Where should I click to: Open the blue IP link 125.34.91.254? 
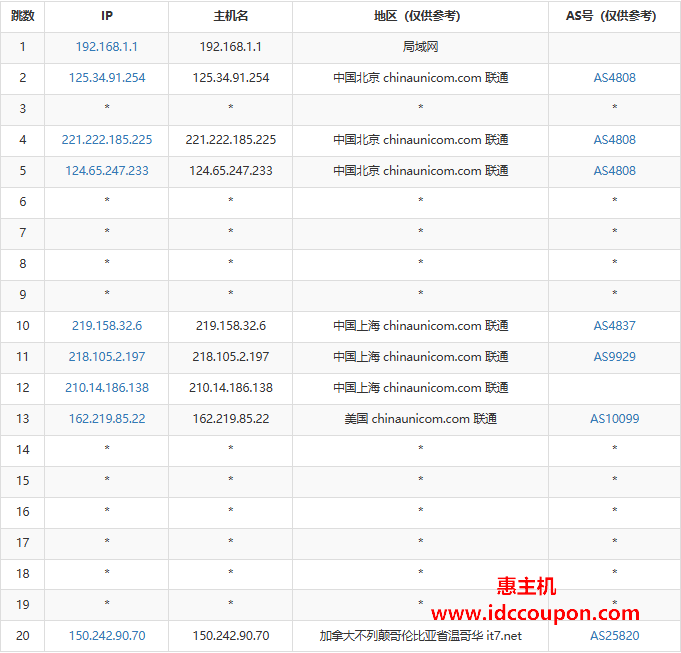click(106, 78)
